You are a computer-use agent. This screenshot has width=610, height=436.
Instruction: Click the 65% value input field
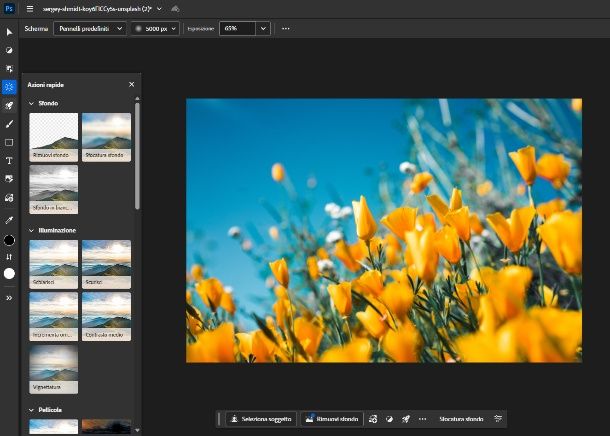coord(237,28)
